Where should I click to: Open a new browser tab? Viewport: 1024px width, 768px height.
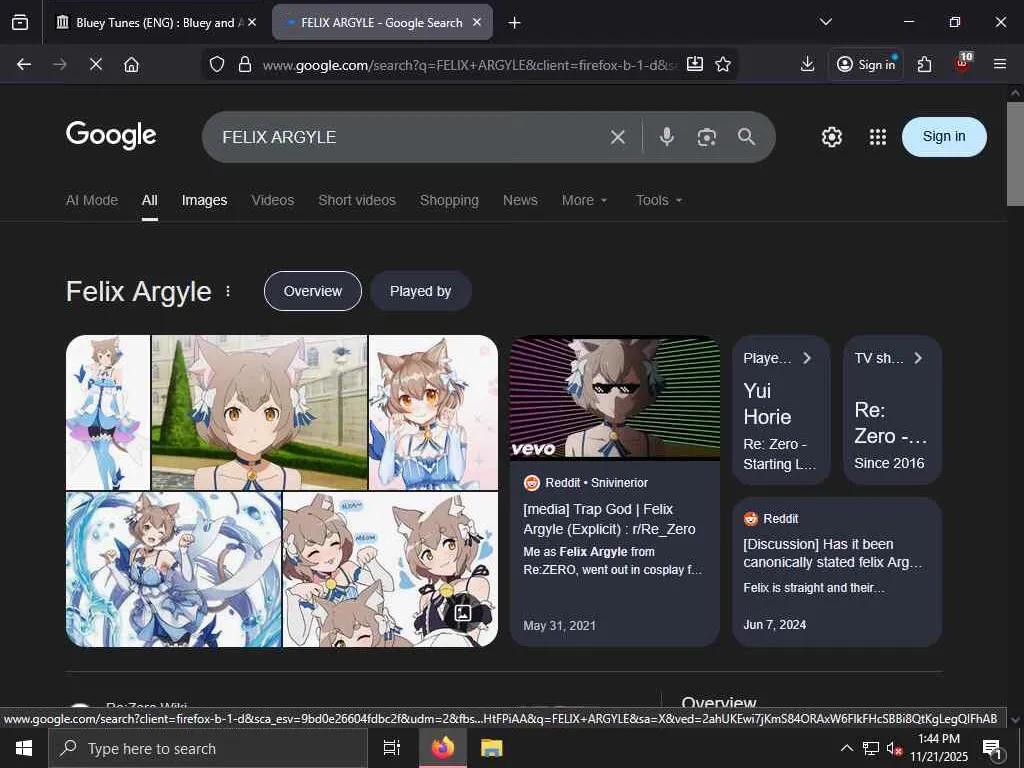coord(515,23)
